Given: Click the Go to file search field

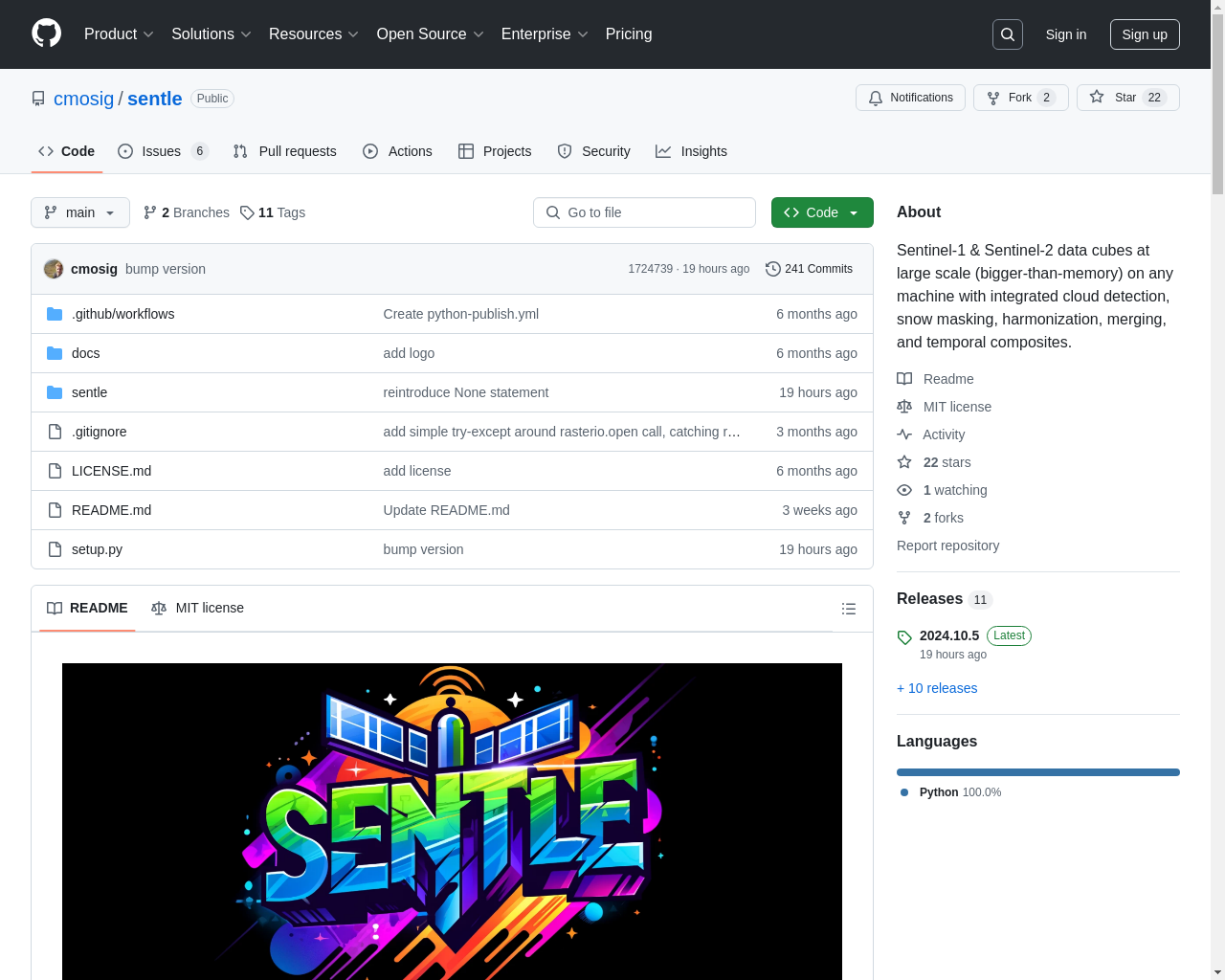Looking at the screenshot, I should (644, 212).
